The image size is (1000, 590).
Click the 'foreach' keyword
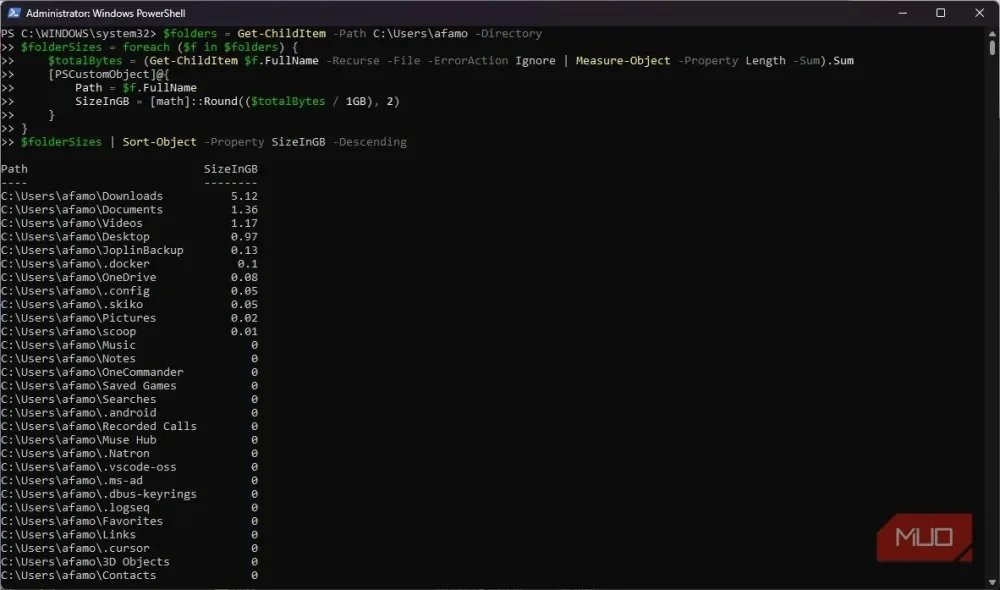146,47
